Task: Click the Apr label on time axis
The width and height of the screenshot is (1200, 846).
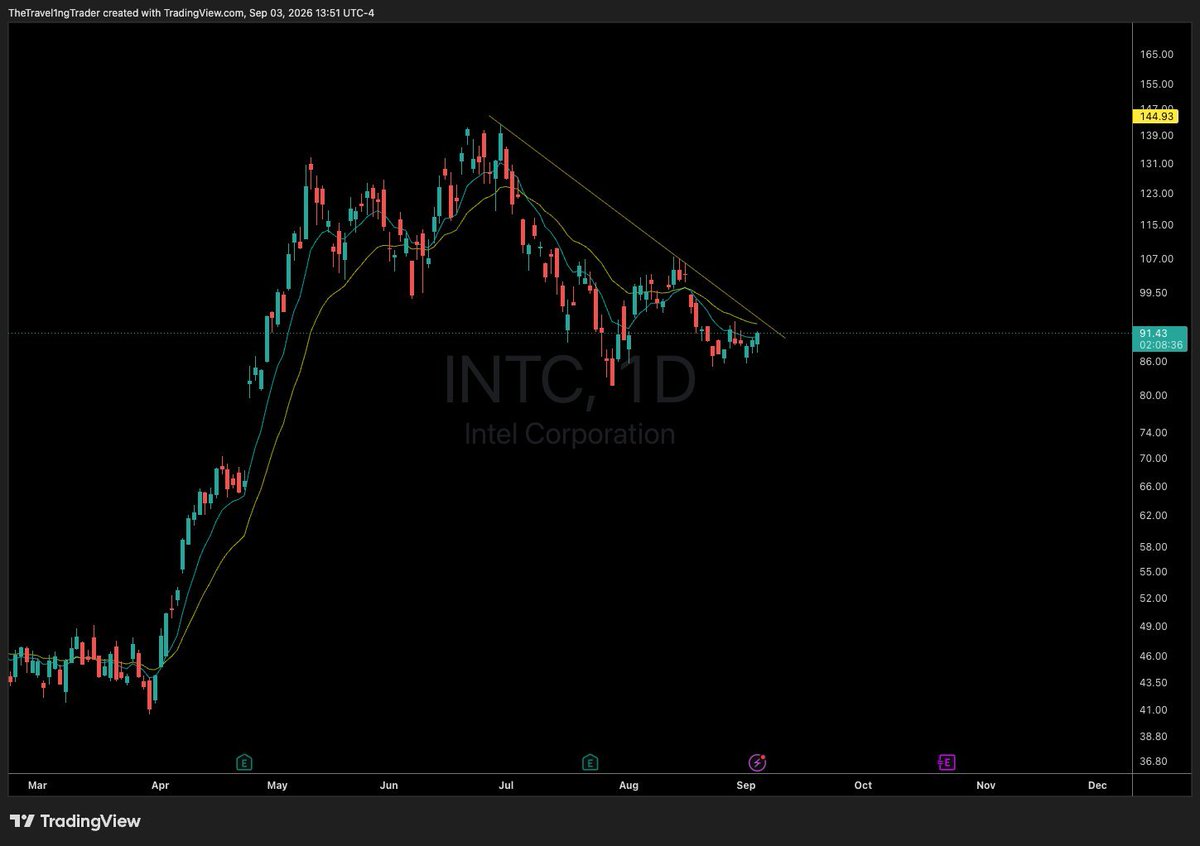Action: (160, 785)
